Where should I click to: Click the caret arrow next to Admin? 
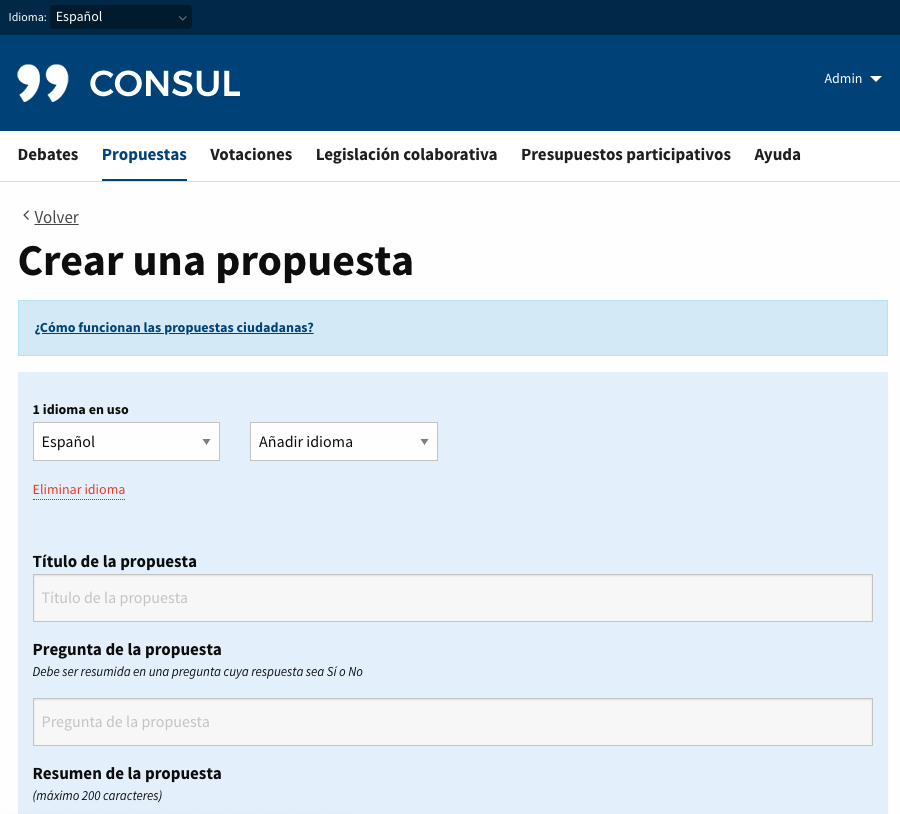tap(876, 79)
